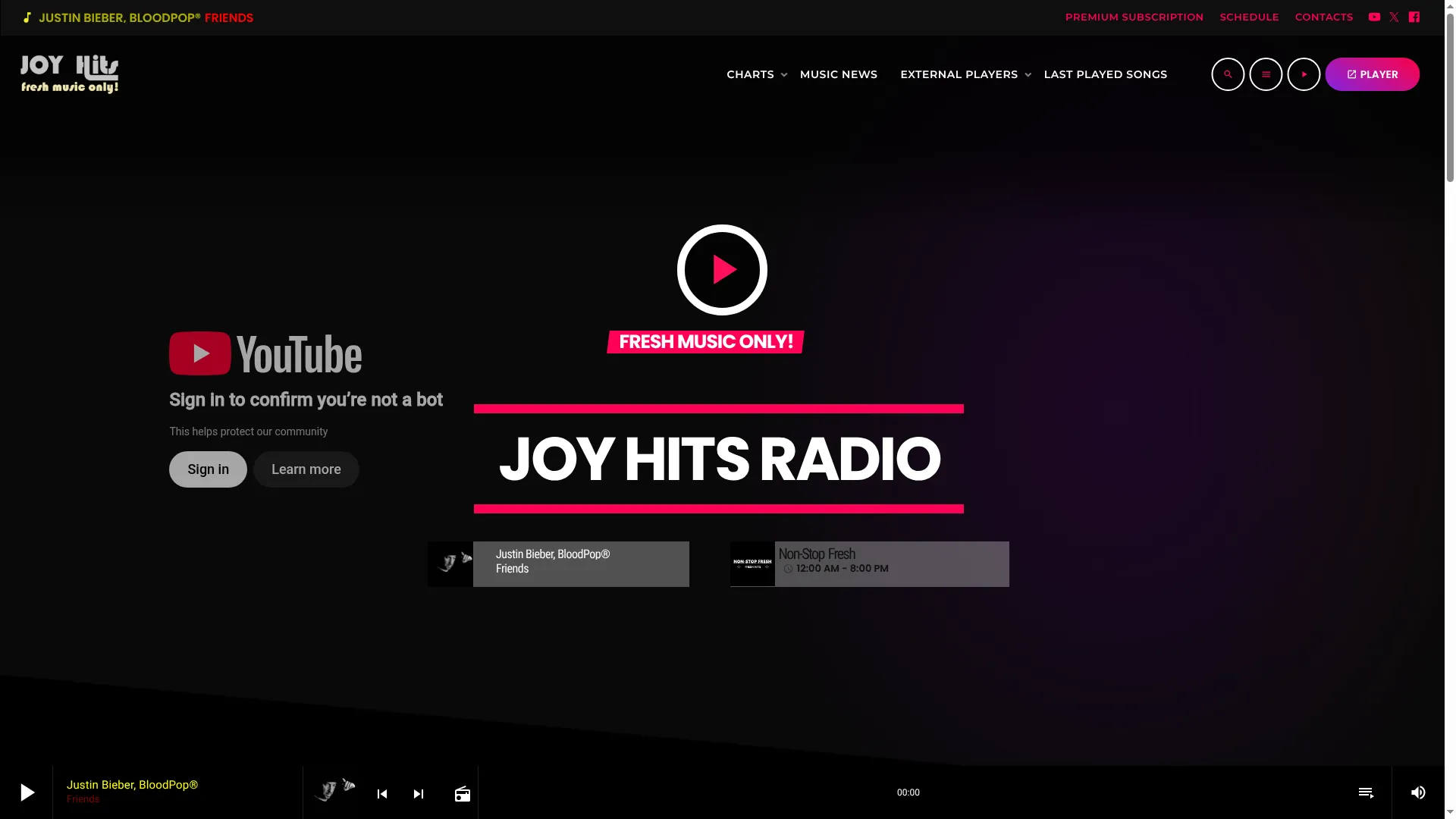Click the 12:00 AM - 8:00 PM schedule time

843,569
